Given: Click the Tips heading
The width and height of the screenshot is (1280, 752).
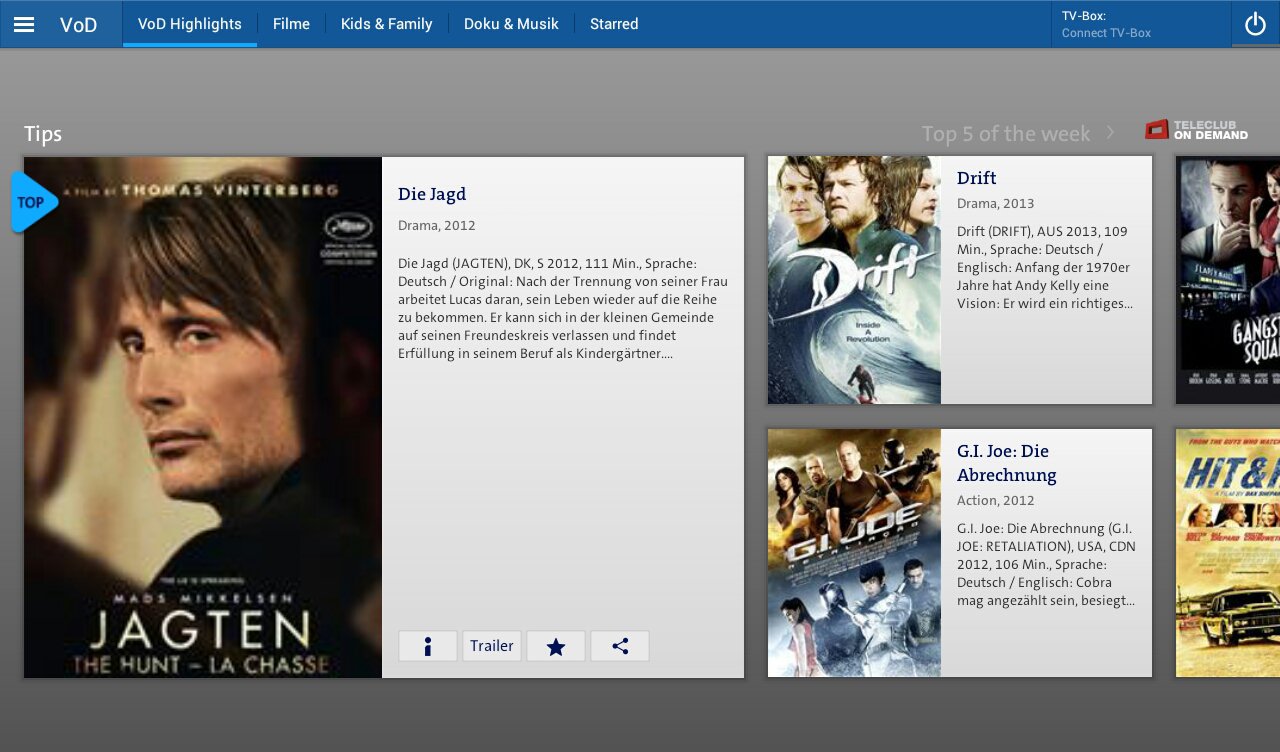Looking at the screenshot, I should (x=43, y=134).
